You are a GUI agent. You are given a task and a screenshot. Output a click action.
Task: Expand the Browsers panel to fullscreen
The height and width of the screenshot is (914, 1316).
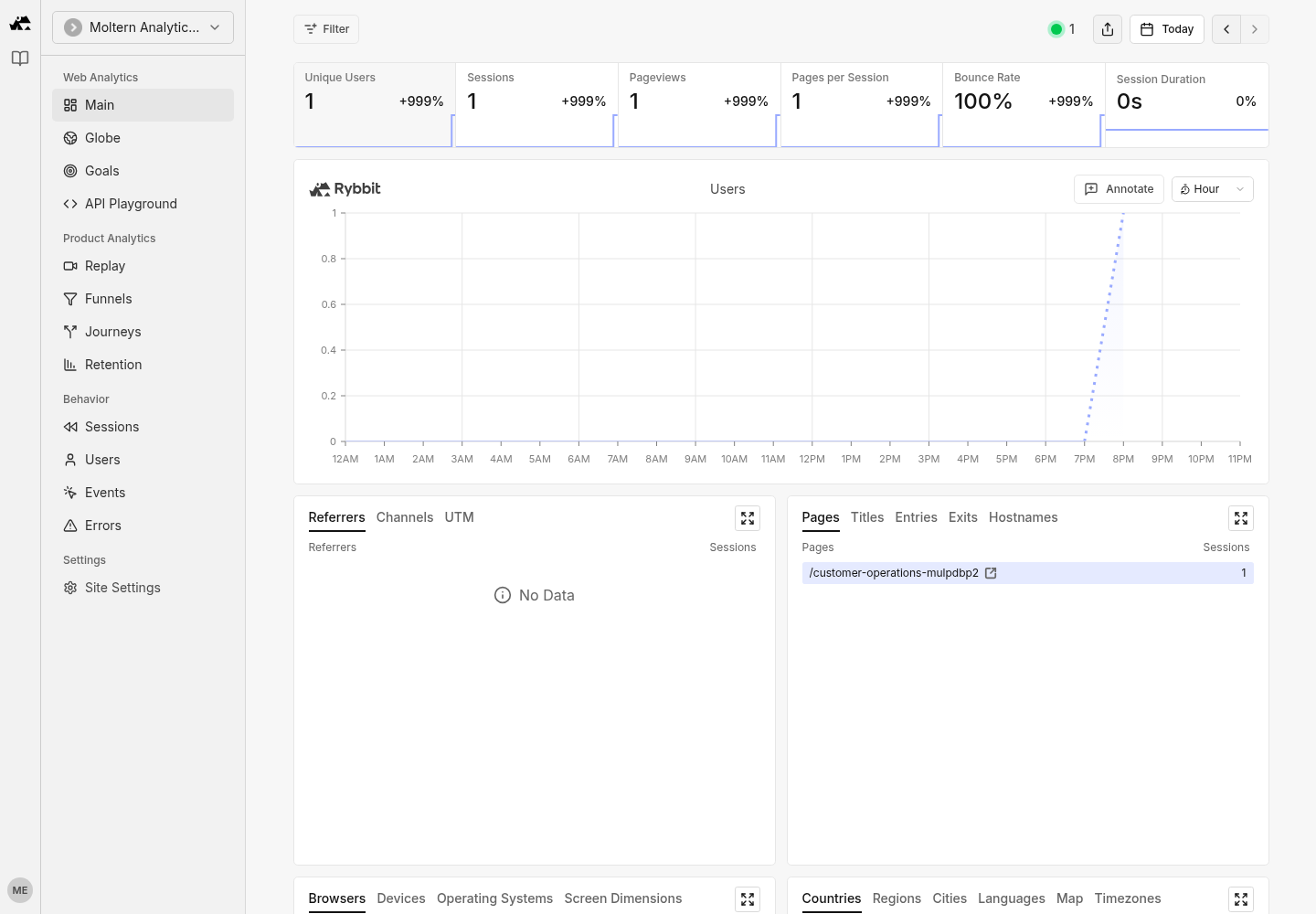tap(748, 899)
